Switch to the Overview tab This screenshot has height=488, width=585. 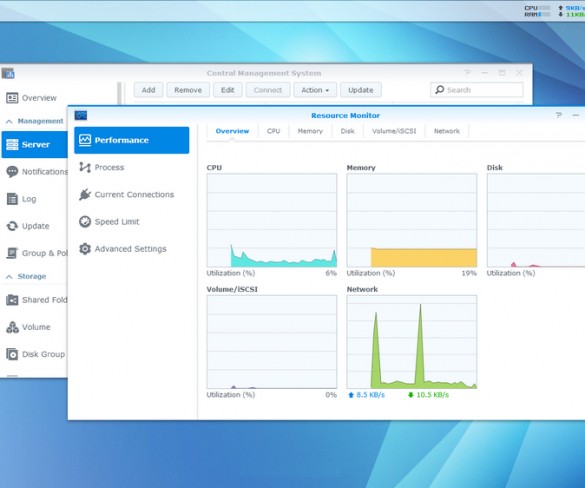click(232, 131)
